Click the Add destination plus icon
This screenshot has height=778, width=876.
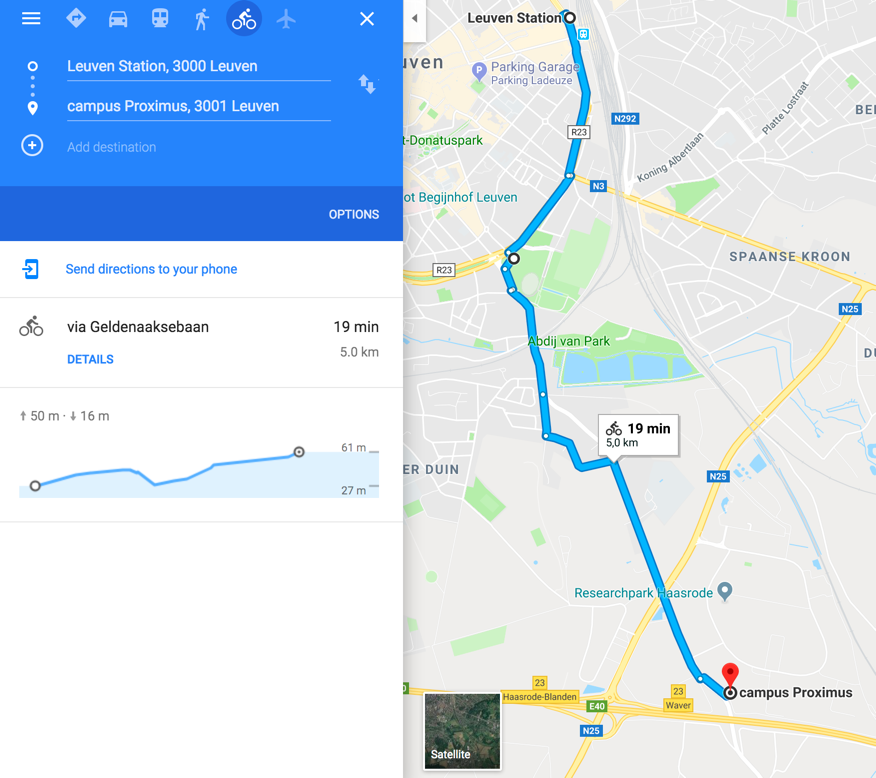[x=32, y=146]
